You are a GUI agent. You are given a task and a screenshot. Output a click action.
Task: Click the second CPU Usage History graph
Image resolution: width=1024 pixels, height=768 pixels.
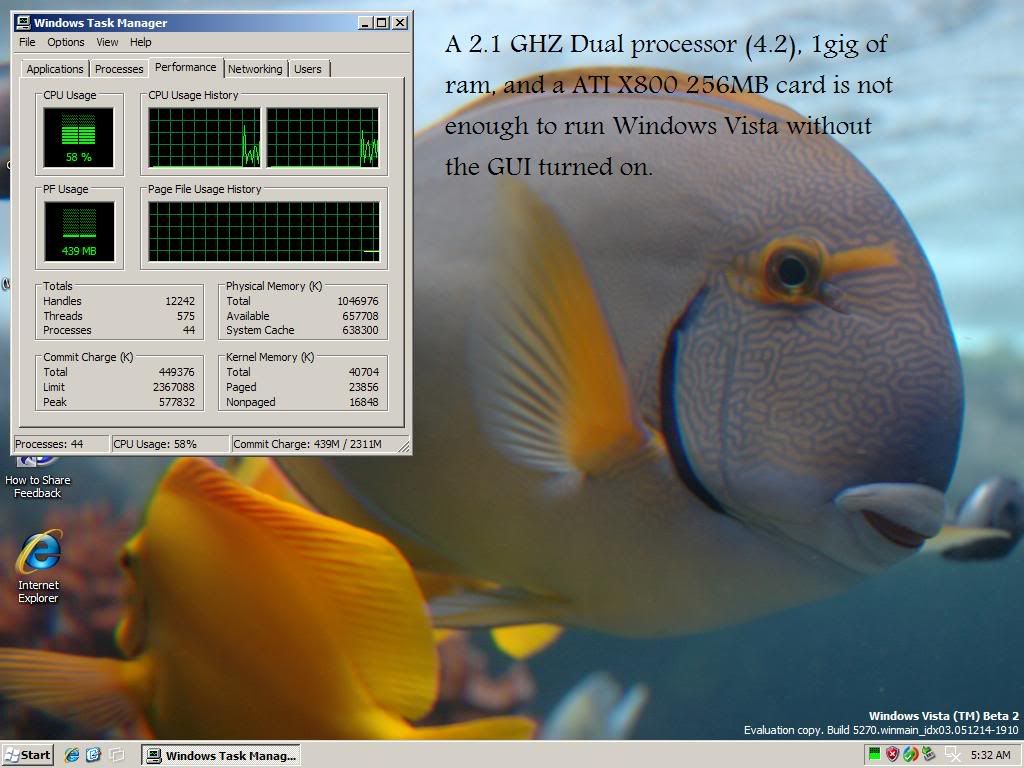pyautogui.click(x=323, y=138)
